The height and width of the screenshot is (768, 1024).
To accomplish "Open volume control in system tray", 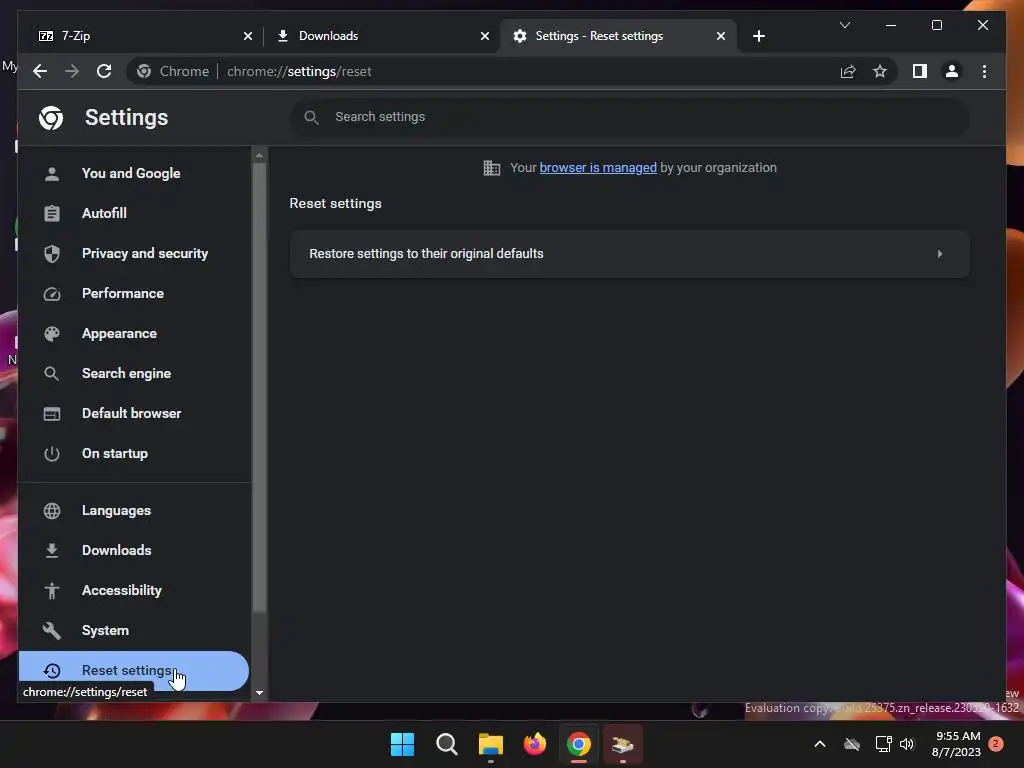I will click(x=907, y=744).
